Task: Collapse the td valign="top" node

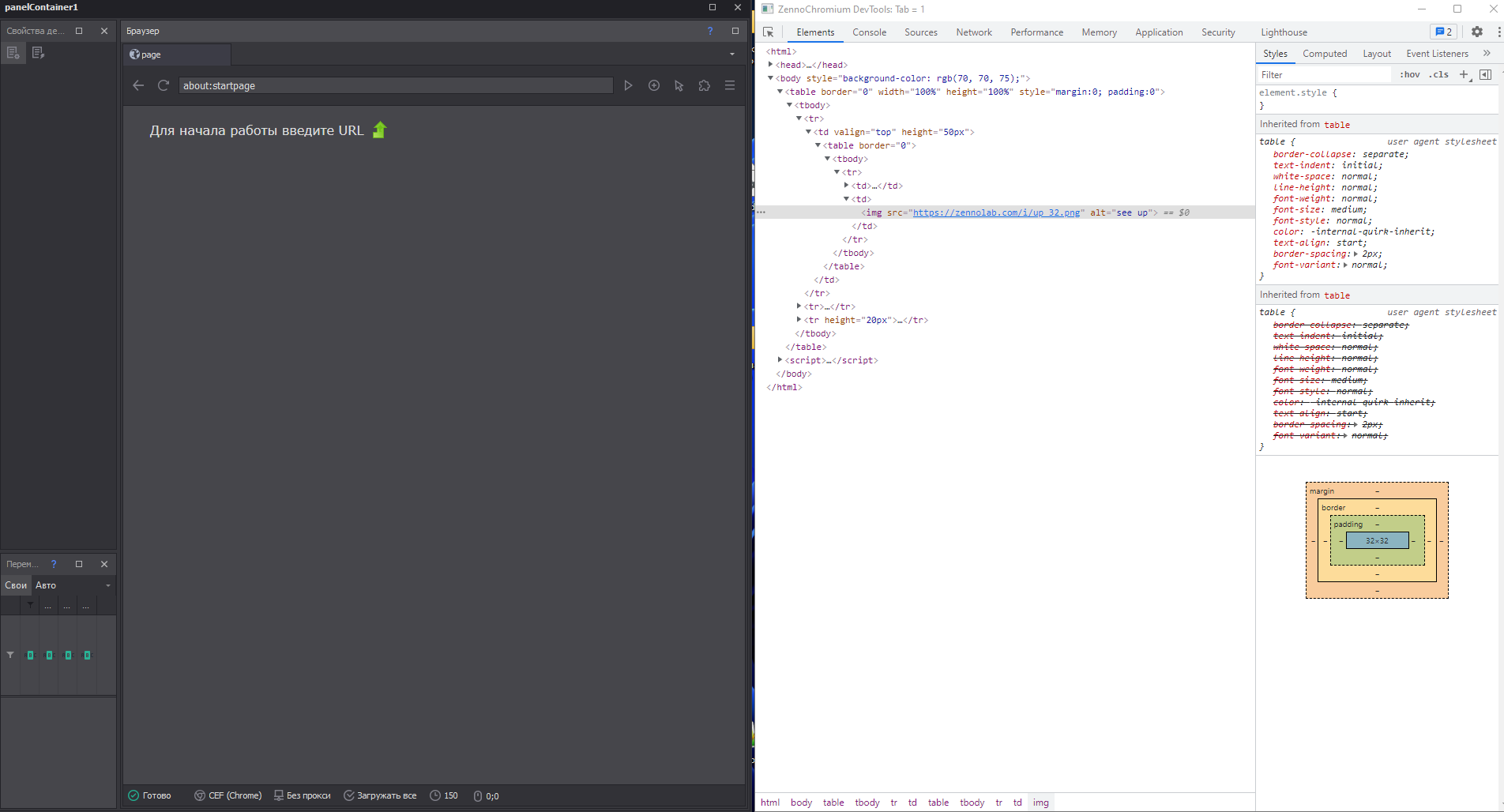Action: [808, 132]
